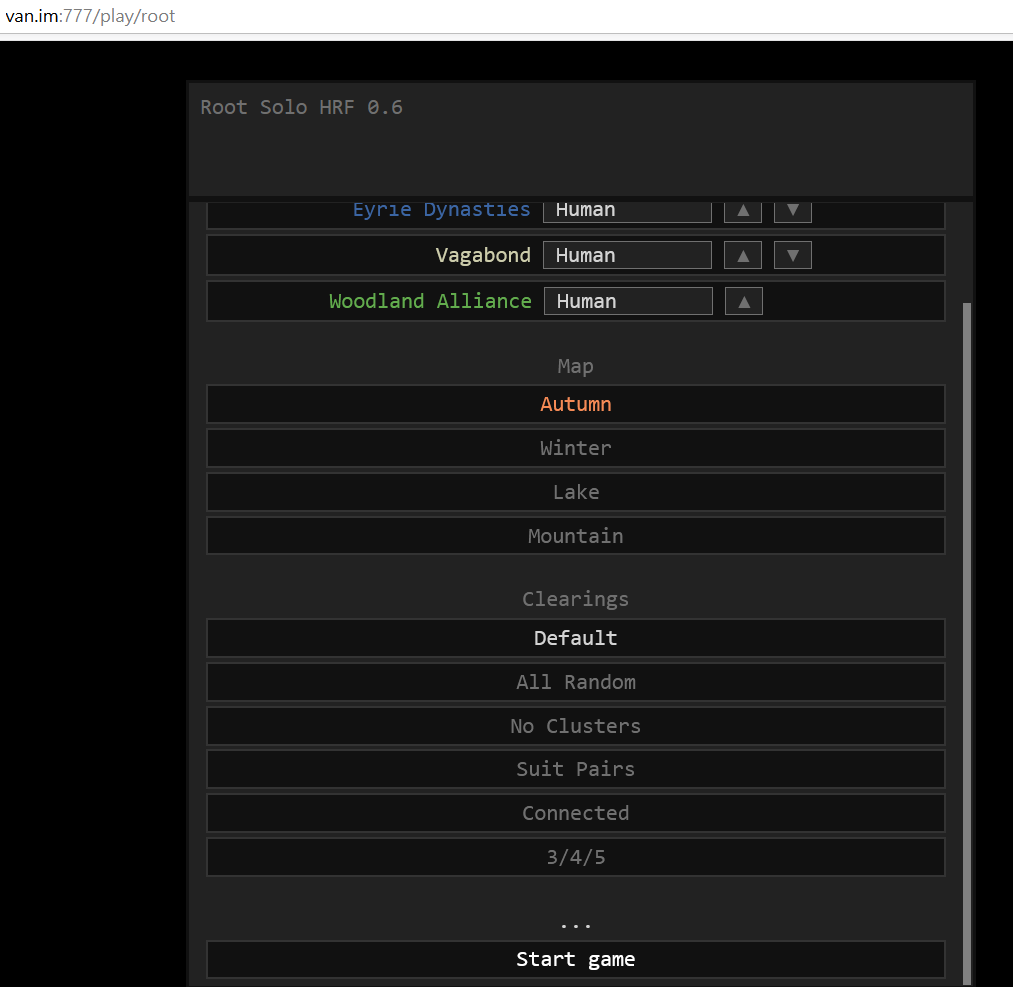Choose All Random clearings option
This screenshot has width=1013, height=987.
click(x=576, y=682)
